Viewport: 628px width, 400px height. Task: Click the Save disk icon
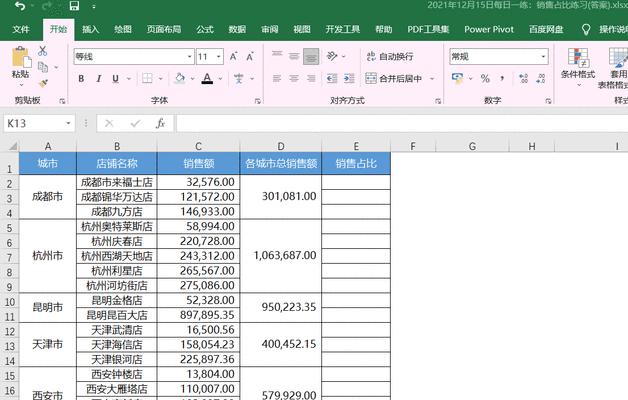74,6
